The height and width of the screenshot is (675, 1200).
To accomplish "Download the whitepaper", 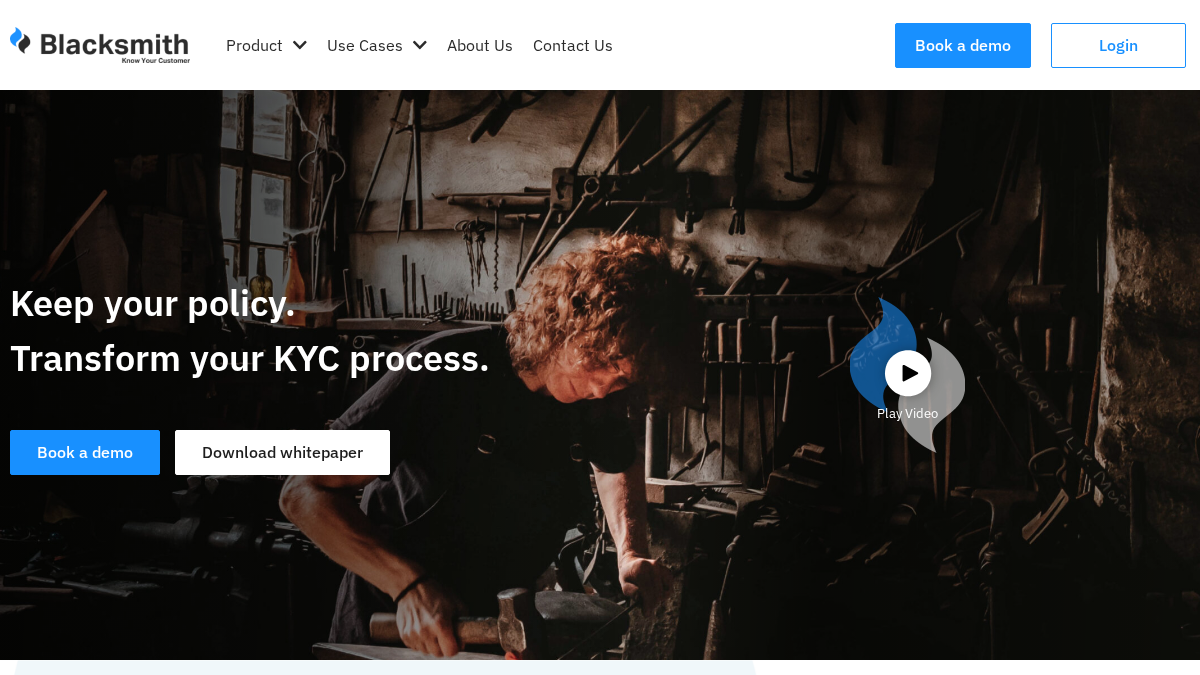I will click(282, 452).
